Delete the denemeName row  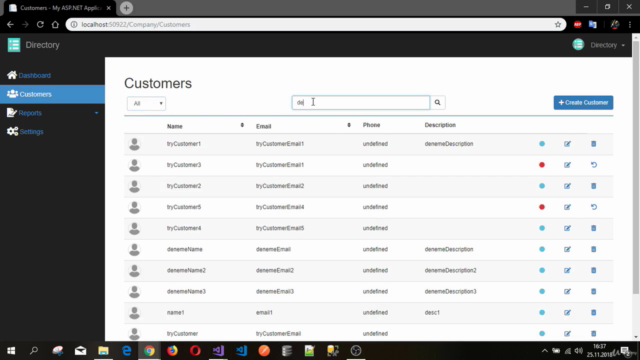tap(593, 249)
